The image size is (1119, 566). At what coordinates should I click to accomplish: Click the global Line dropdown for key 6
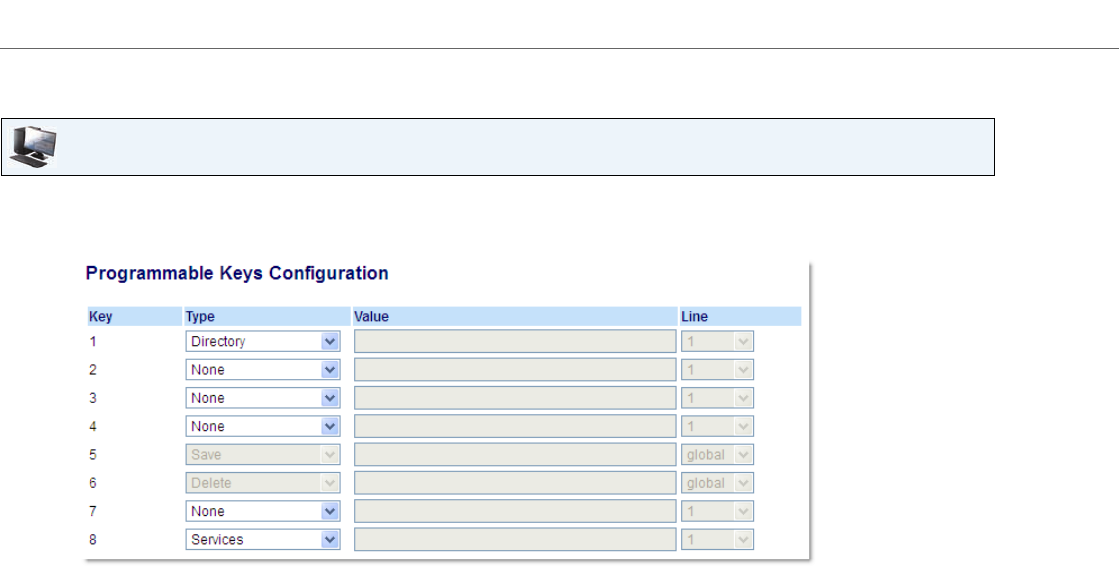pos(717,483)
